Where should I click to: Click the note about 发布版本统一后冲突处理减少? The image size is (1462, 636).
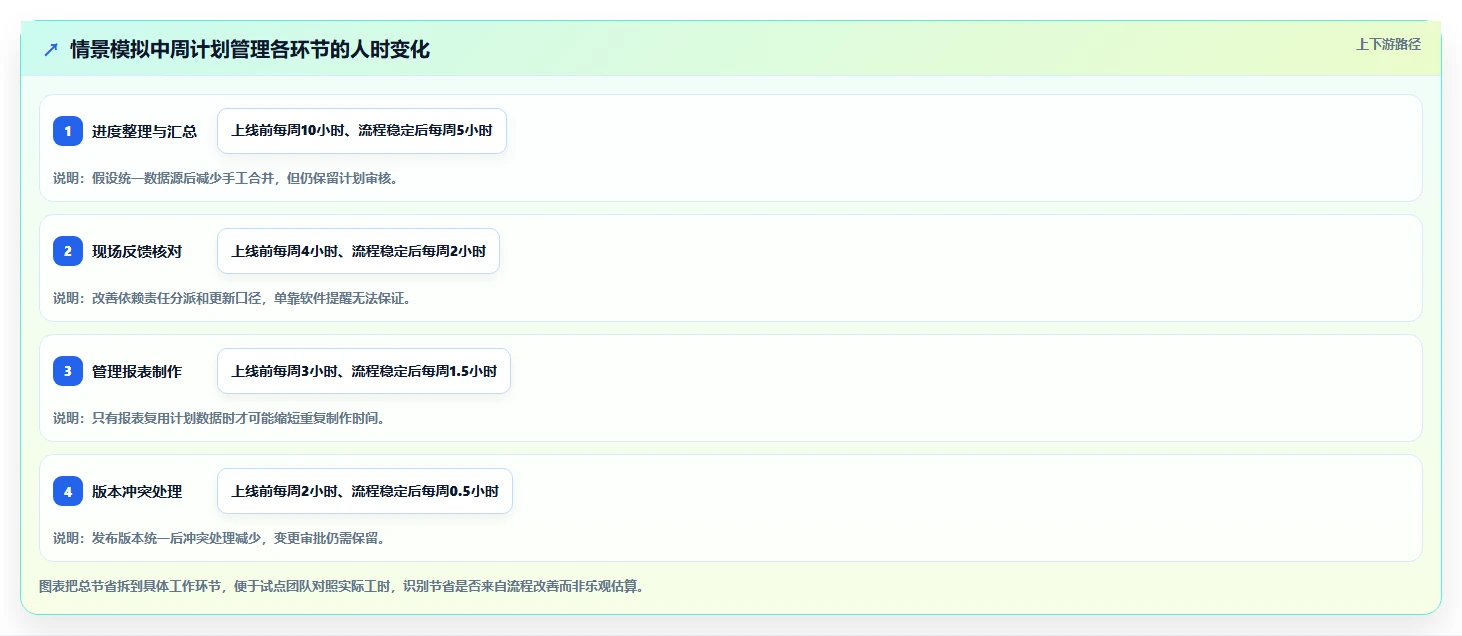point(219,538)
